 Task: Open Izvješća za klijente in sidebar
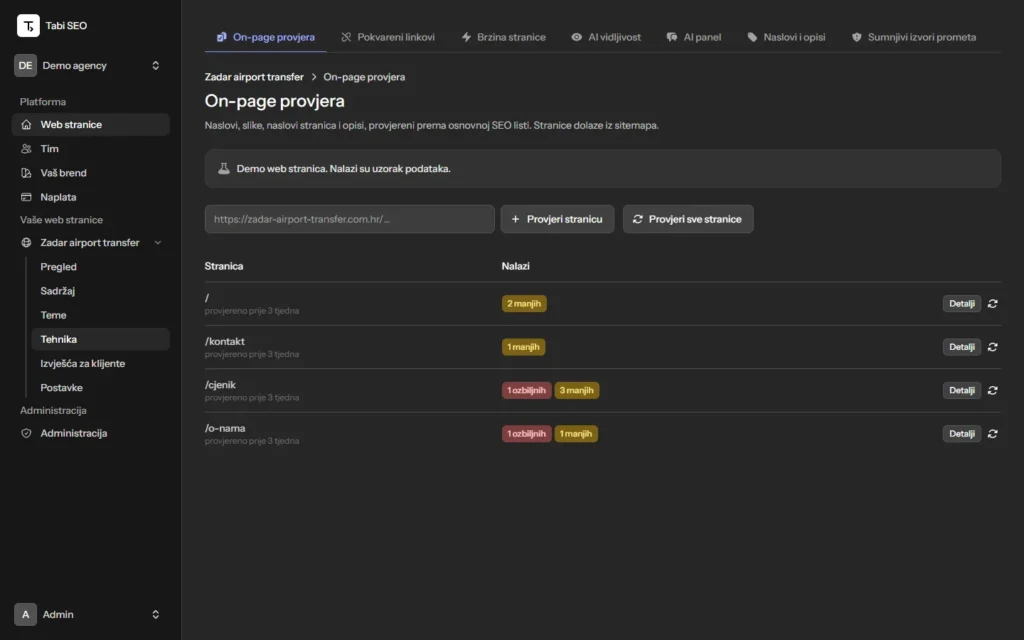tap(101, 364)
